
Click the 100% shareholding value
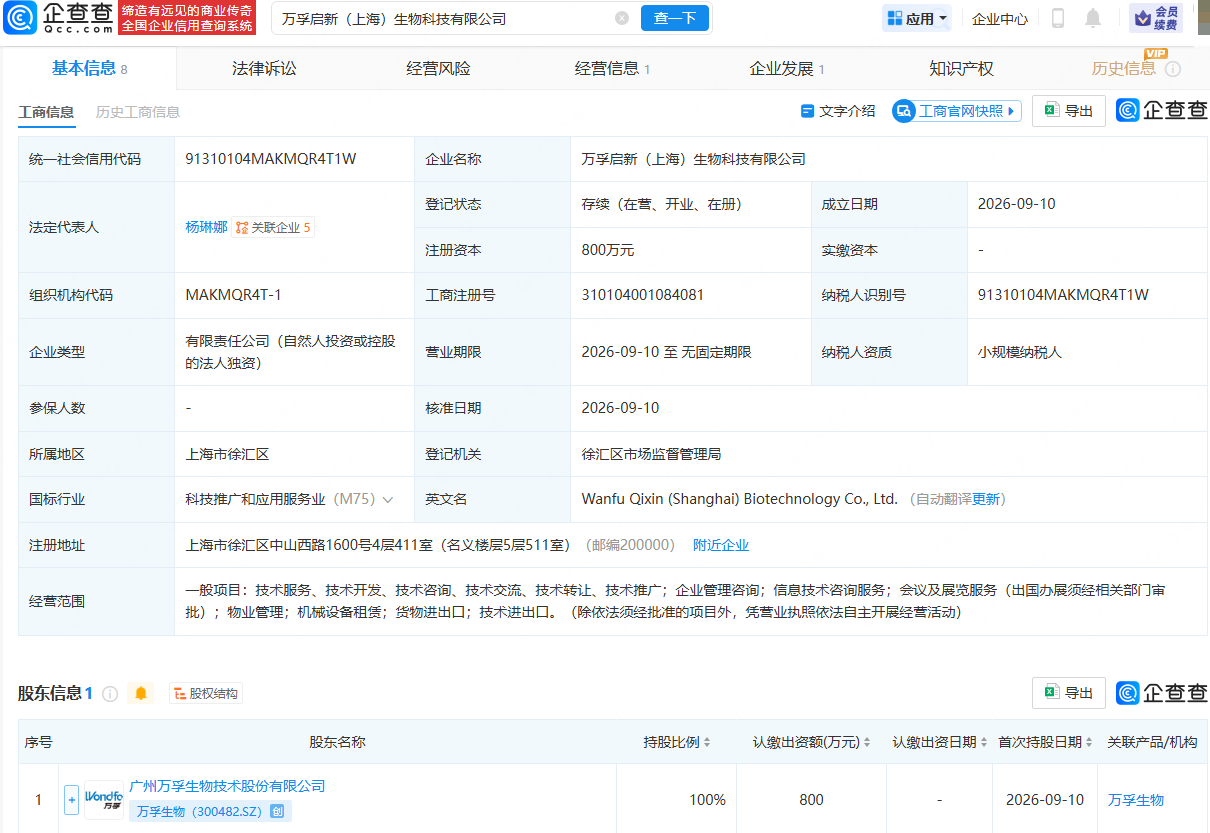coord(707,800)
